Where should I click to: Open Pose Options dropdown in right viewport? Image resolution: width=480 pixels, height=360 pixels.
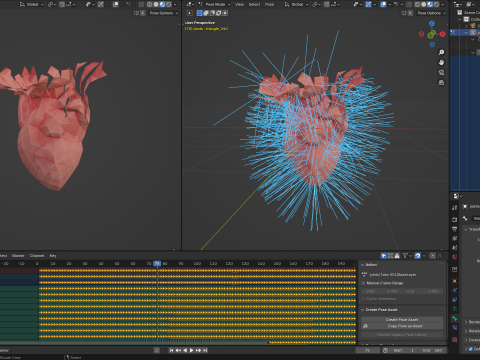click(431, 13)
